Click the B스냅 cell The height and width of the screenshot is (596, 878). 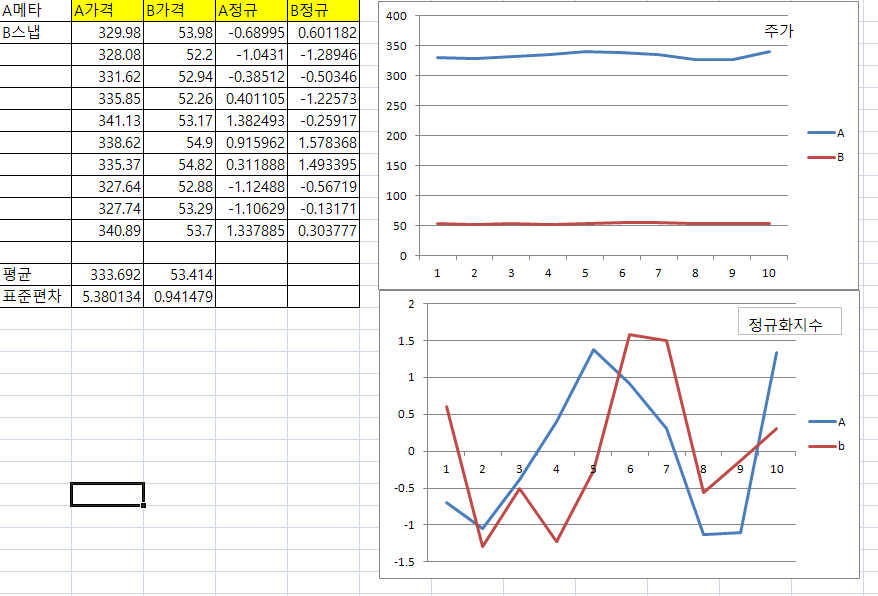(x=36, y=32)
